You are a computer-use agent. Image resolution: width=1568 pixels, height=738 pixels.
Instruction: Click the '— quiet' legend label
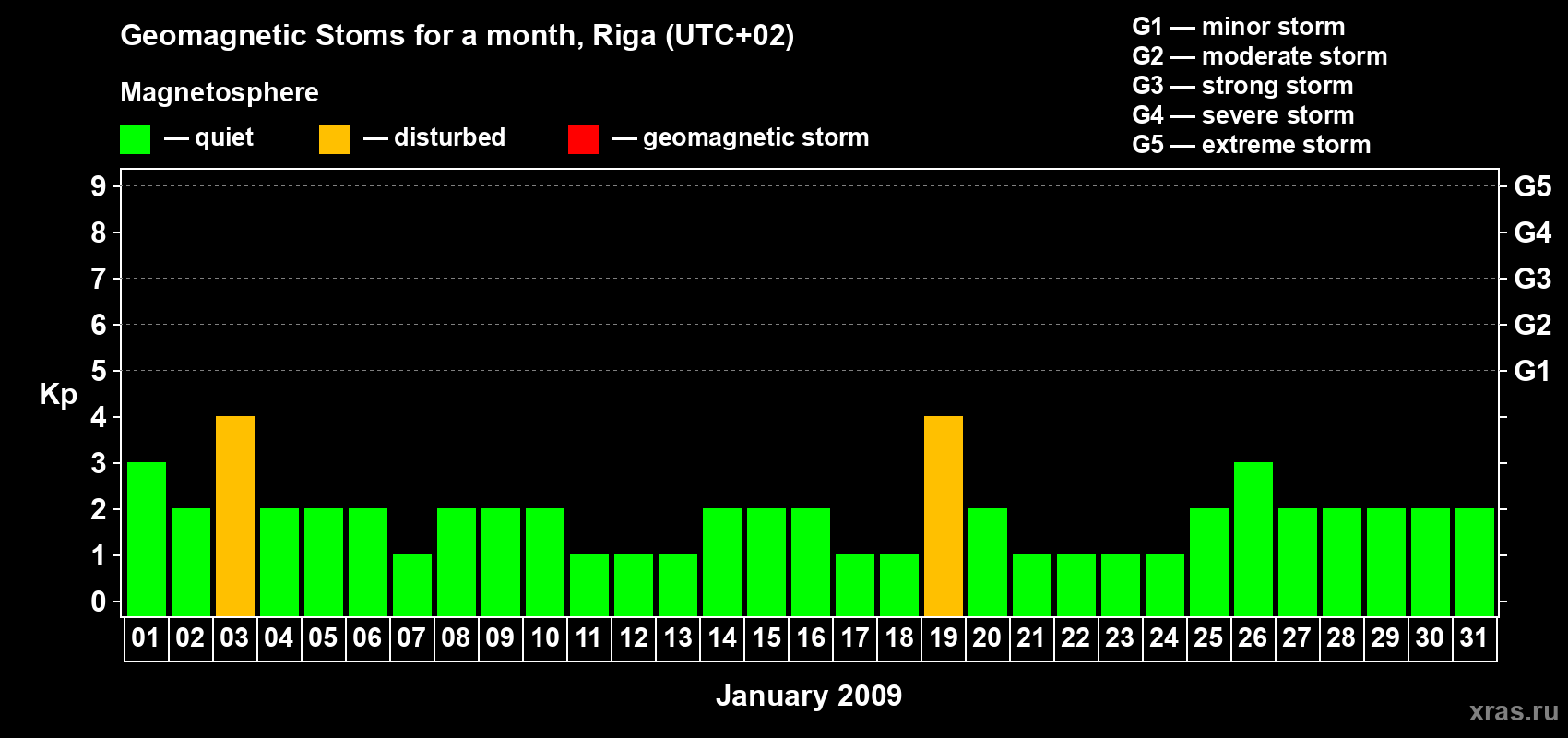tap(208, 138)
